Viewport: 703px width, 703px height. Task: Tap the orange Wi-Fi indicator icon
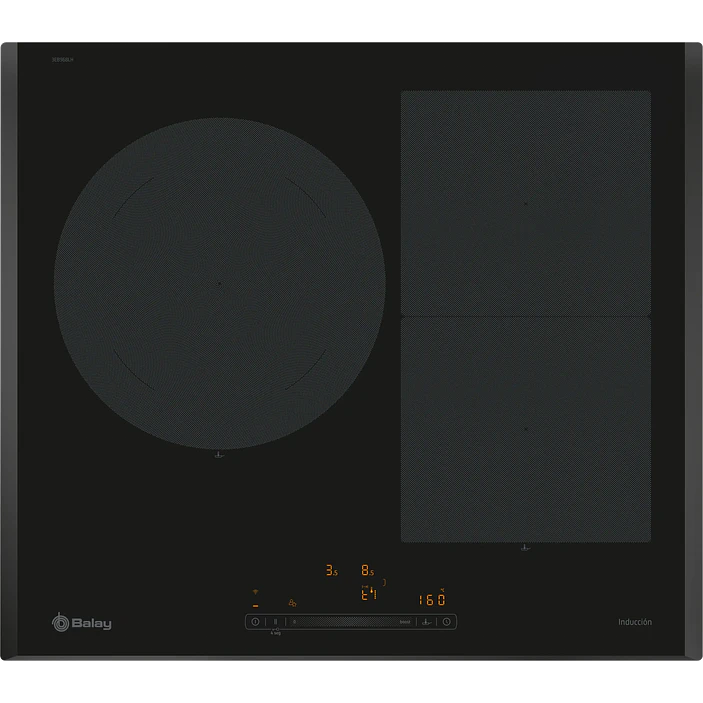click(255, 592)
